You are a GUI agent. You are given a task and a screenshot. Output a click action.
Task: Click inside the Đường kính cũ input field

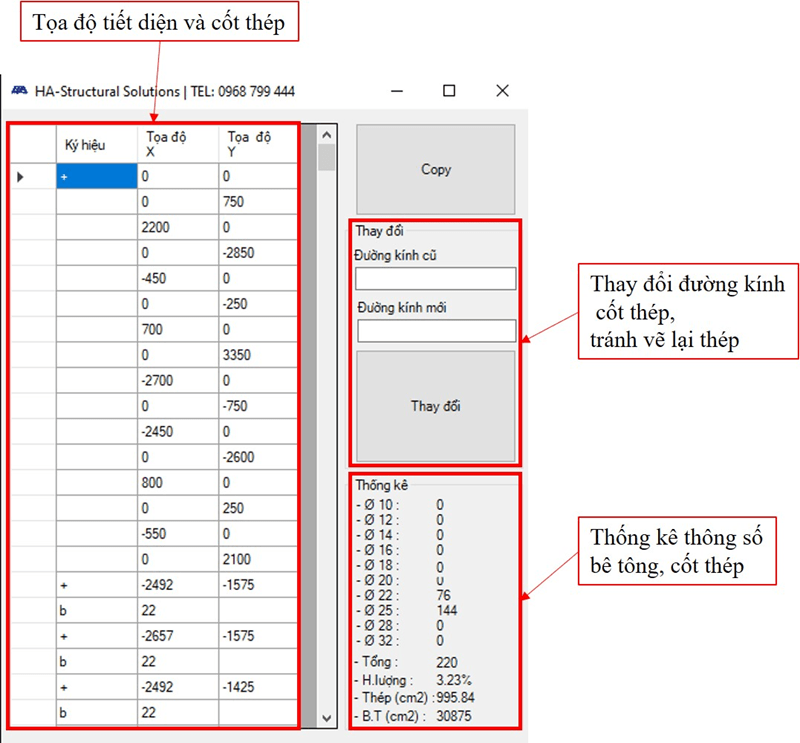tap(436, 278)
